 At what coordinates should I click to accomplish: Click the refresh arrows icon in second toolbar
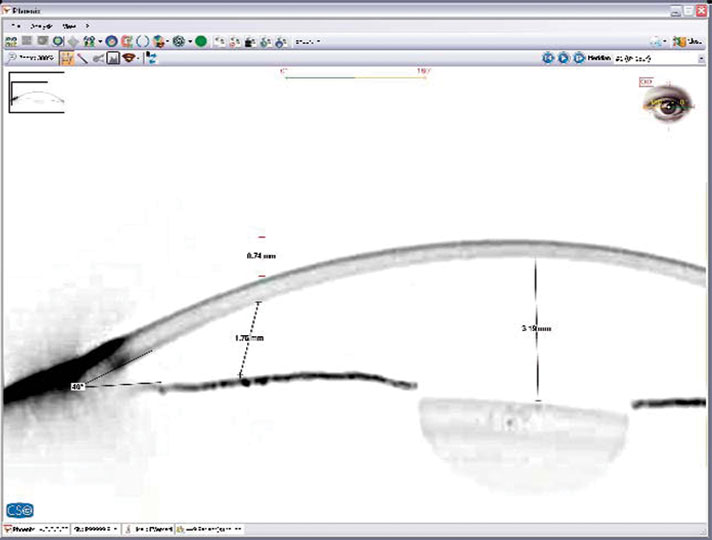coord(150,59)
